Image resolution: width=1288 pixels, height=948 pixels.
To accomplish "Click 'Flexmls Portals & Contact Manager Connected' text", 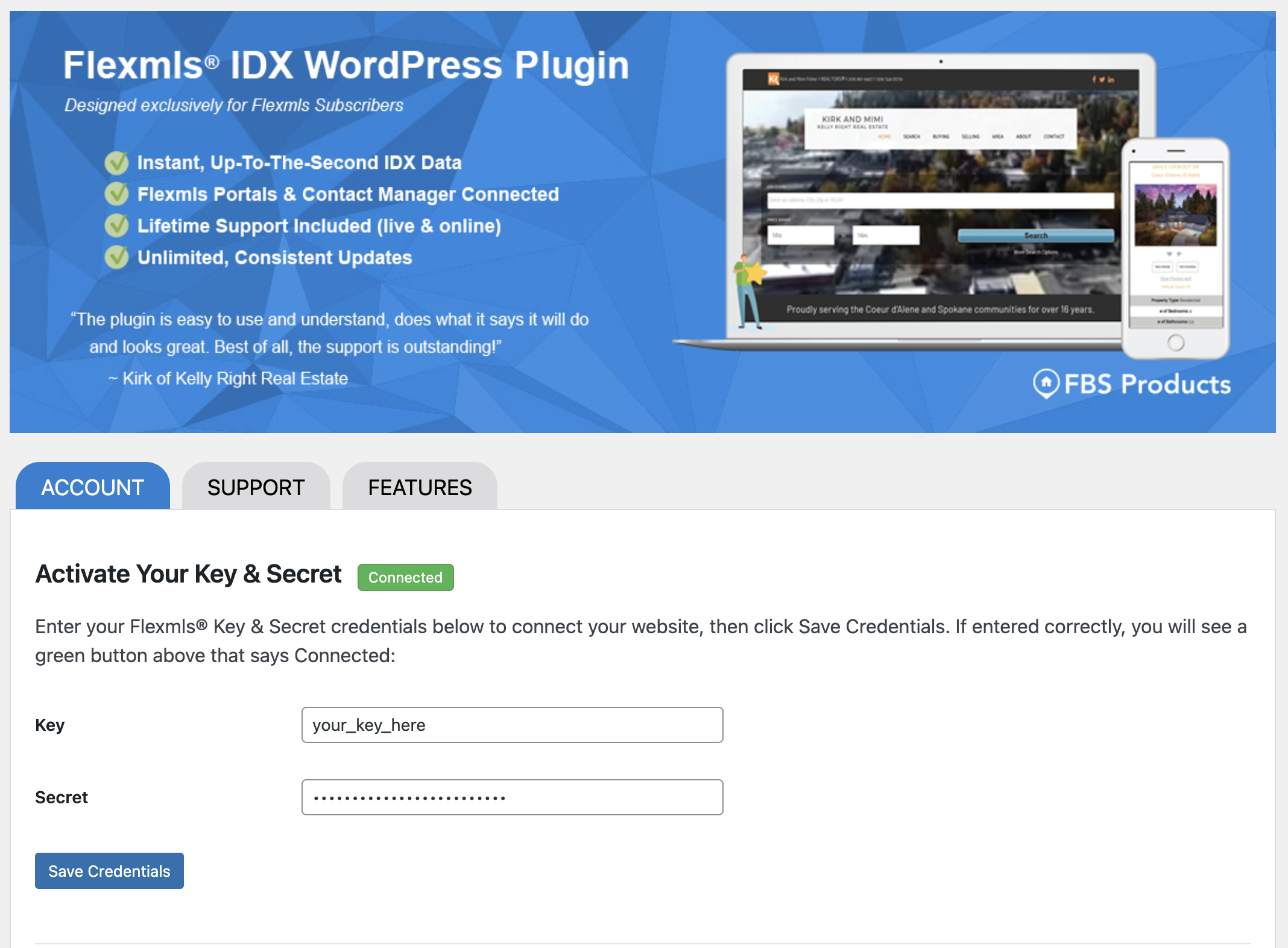I will [349, 194].
